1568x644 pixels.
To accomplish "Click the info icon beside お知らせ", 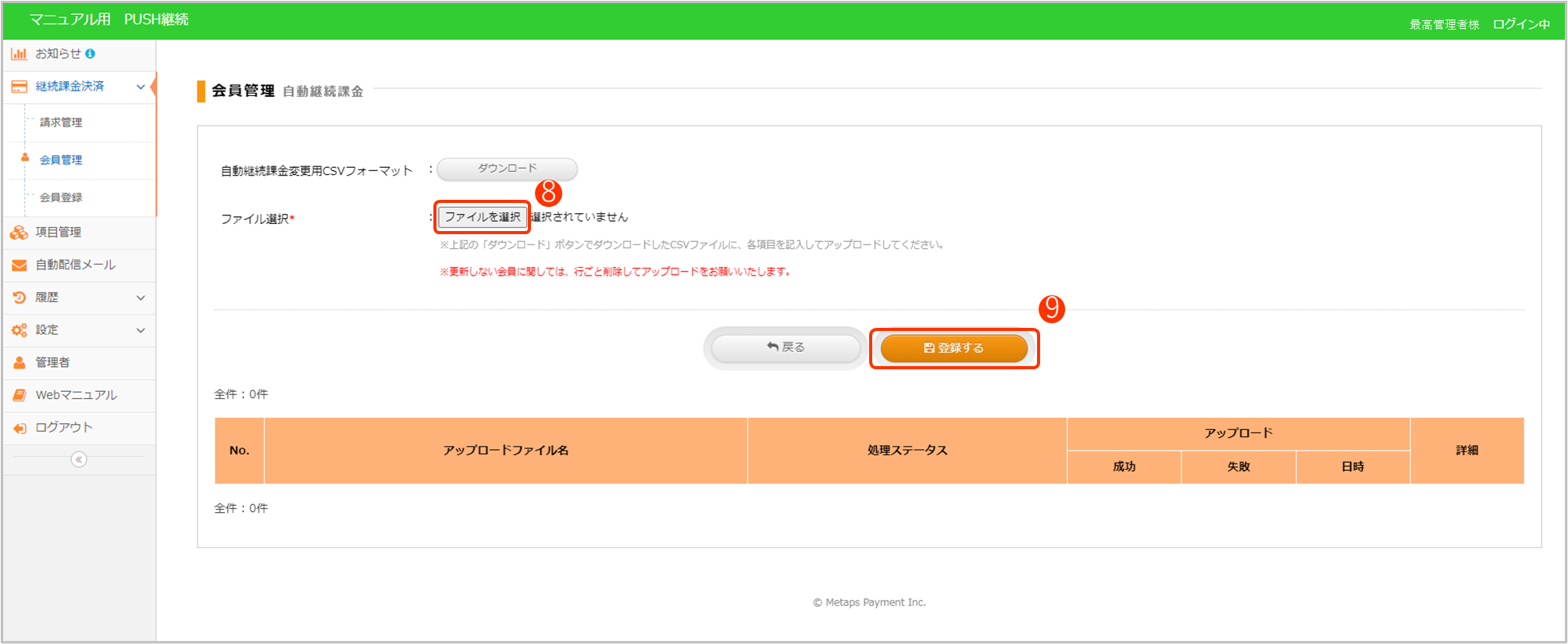I will tap(91, 54).
